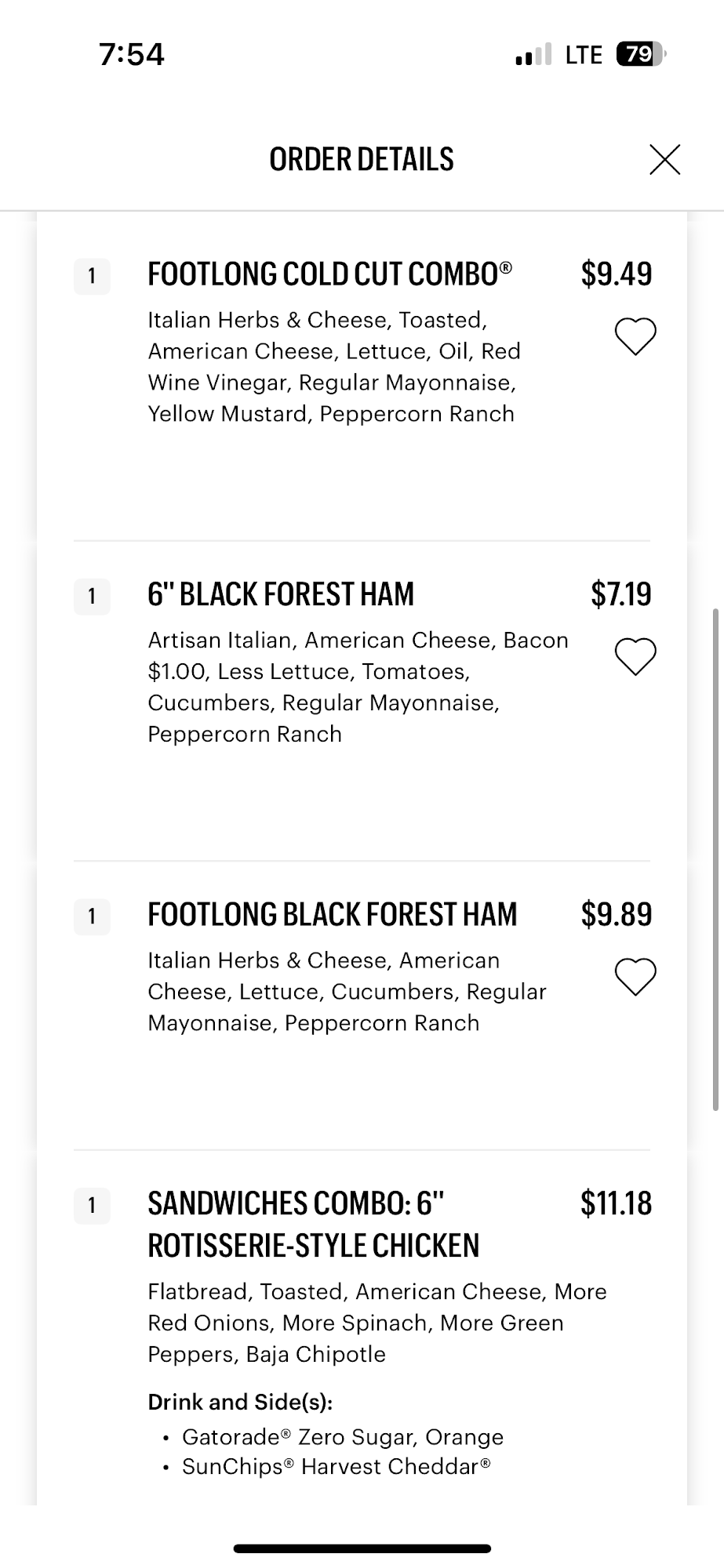Close the Order Details sheet
Screen dimensions: 724x1568
tap(664, 159)
